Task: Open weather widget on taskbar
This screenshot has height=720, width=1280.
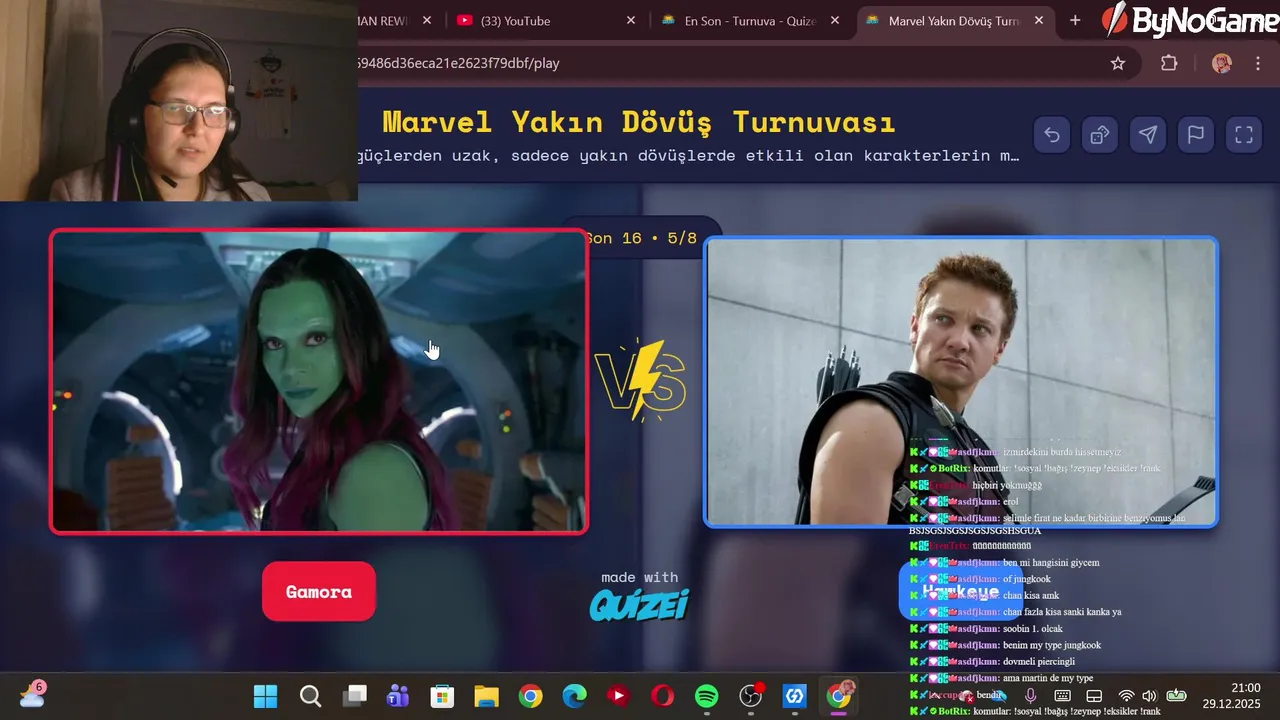Action: pyautogui.click(x=32, y=694)
